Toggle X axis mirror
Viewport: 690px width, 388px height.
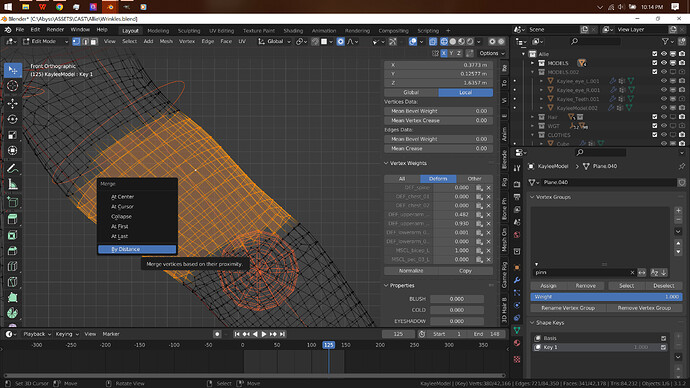tap(444, 53)
